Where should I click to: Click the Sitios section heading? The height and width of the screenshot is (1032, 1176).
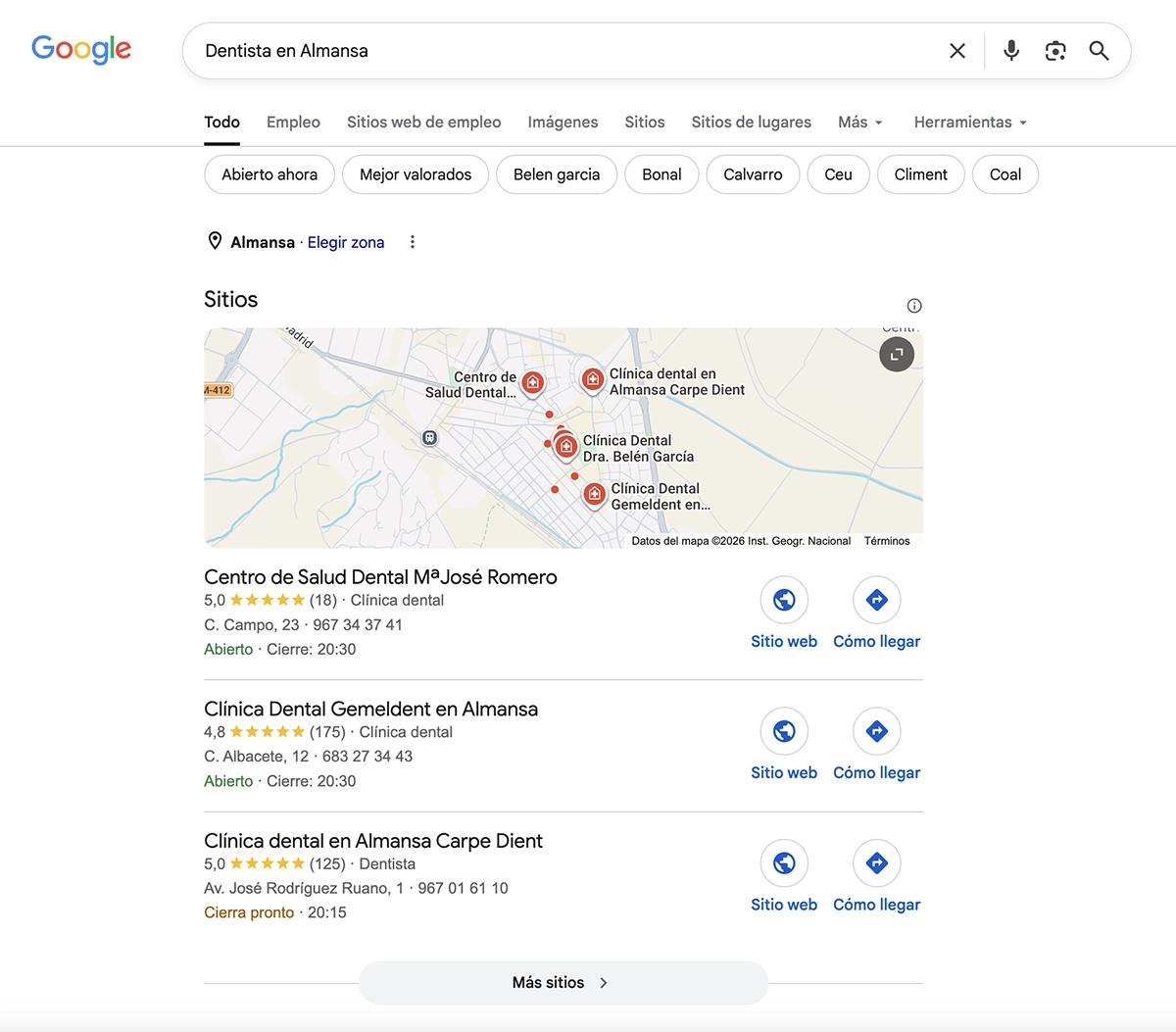click(231, 300)
